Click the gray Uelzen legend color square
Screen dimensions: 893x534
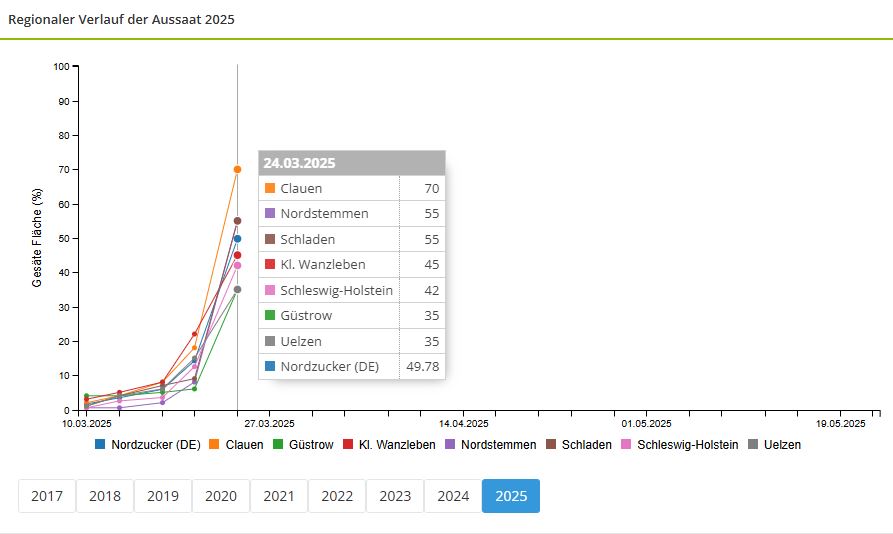click(753, 444)
